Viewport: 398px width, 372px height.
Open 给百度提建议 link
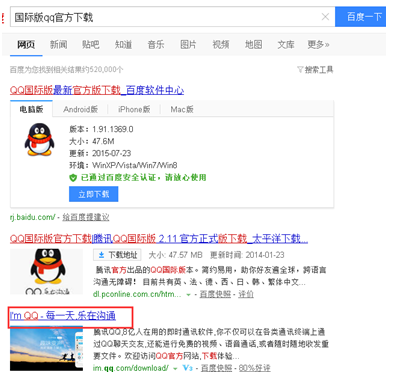coord(86,217)
